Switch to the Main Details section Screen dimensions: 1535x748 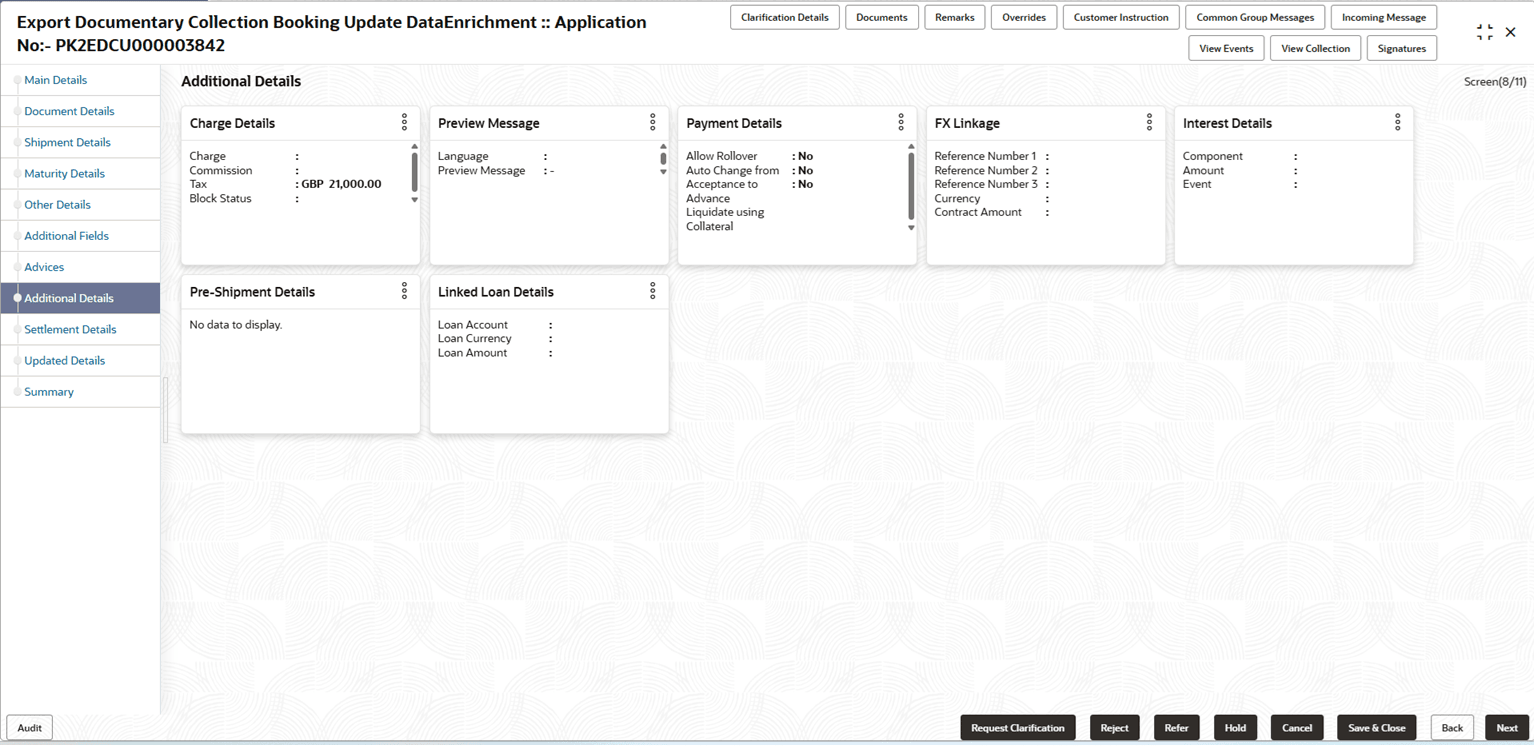pos(55,80)
